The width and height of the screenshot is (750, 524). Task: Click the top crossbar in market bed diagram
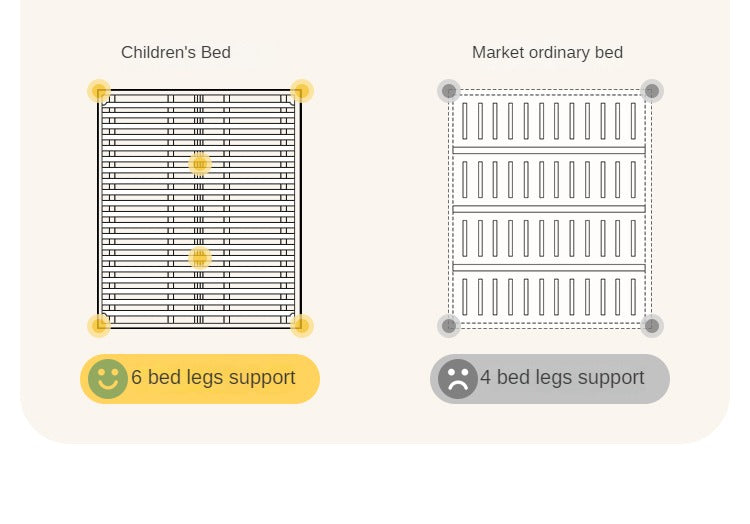coord(550,150)
